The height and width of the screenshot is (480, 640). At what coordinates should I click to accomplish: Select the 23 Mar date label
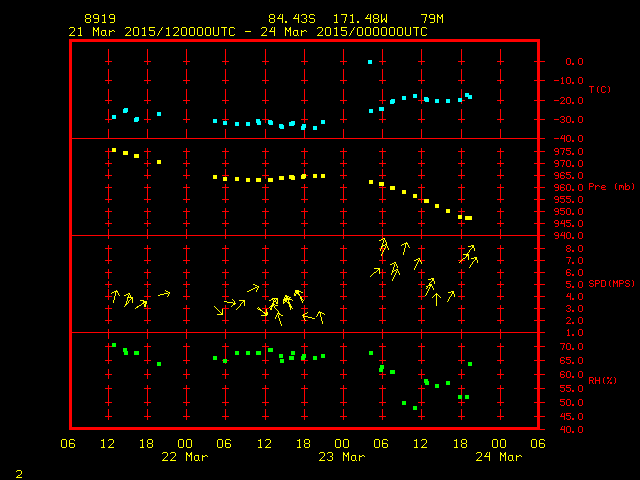point(341,457)
